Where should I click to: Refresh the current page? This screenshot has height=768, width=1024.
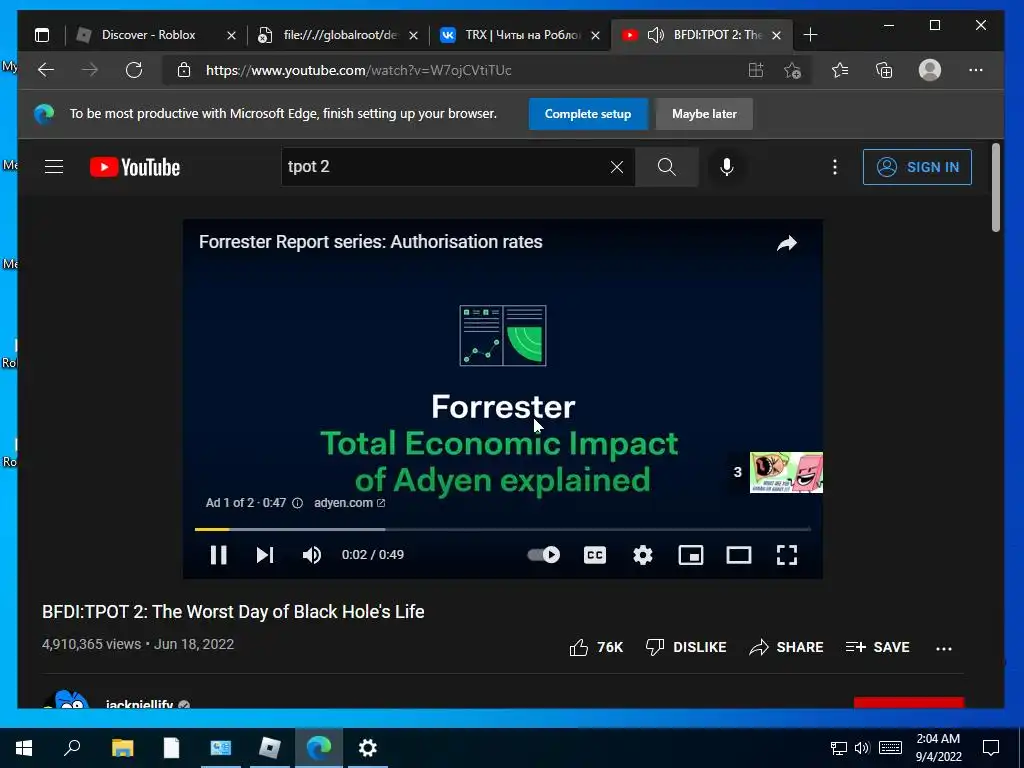(134, 70)
